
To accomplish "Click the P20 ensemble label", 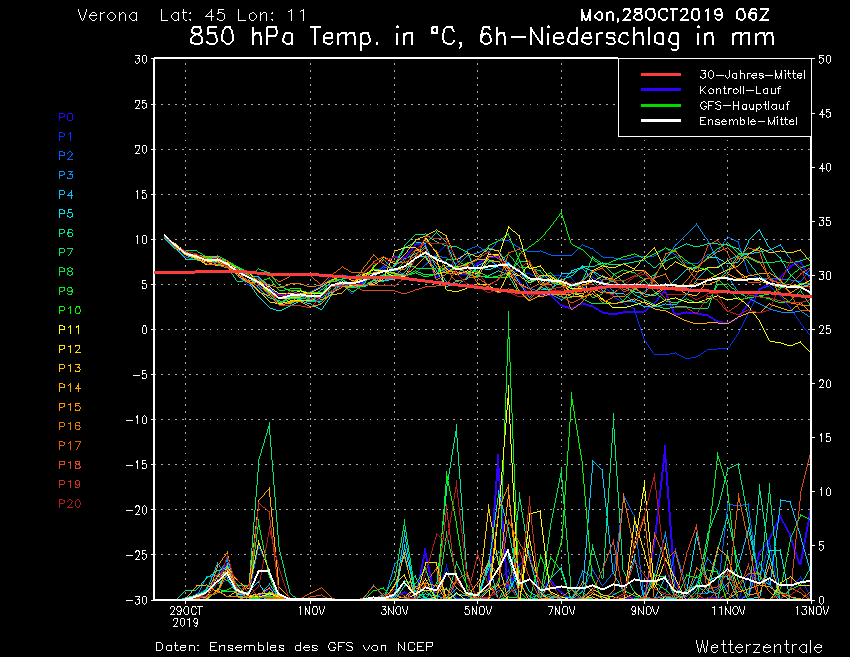I will (x=69, y=504).
